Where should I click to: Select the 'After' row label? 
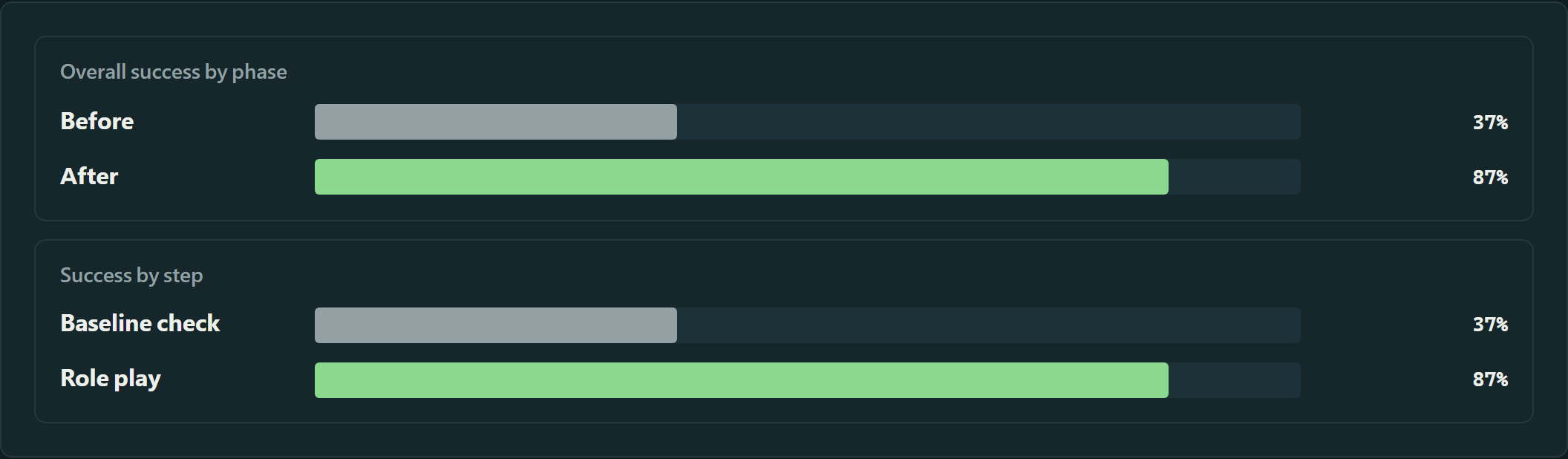(89, 176)
